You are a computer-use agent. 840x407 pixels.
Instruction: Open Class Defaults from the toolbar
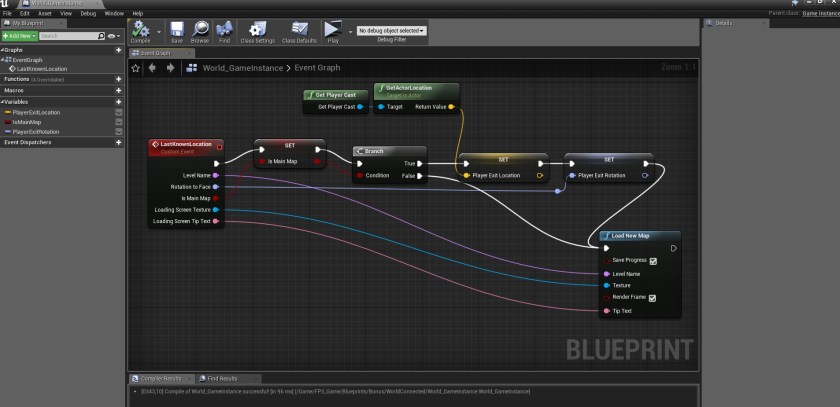coord(299,31)
